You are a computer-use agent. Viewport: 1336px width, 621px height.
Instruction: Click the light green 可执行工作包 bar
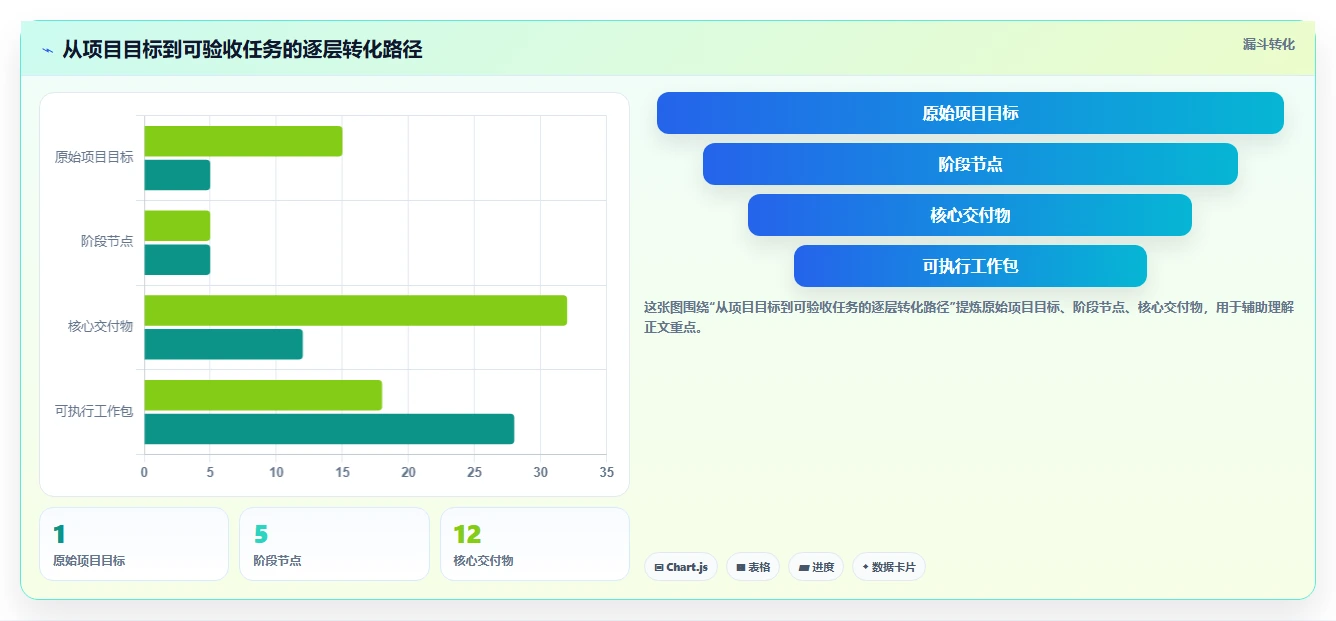263,395
